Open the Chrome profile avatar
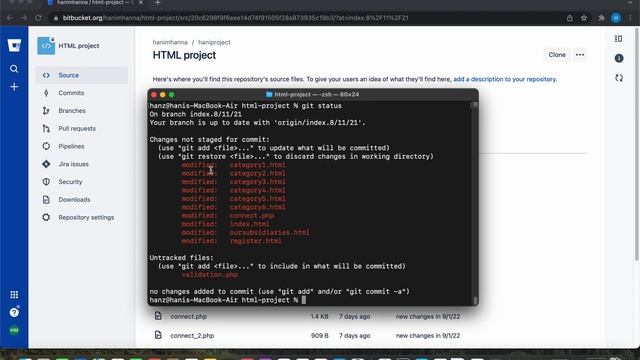640x360 pixels. 616,18
